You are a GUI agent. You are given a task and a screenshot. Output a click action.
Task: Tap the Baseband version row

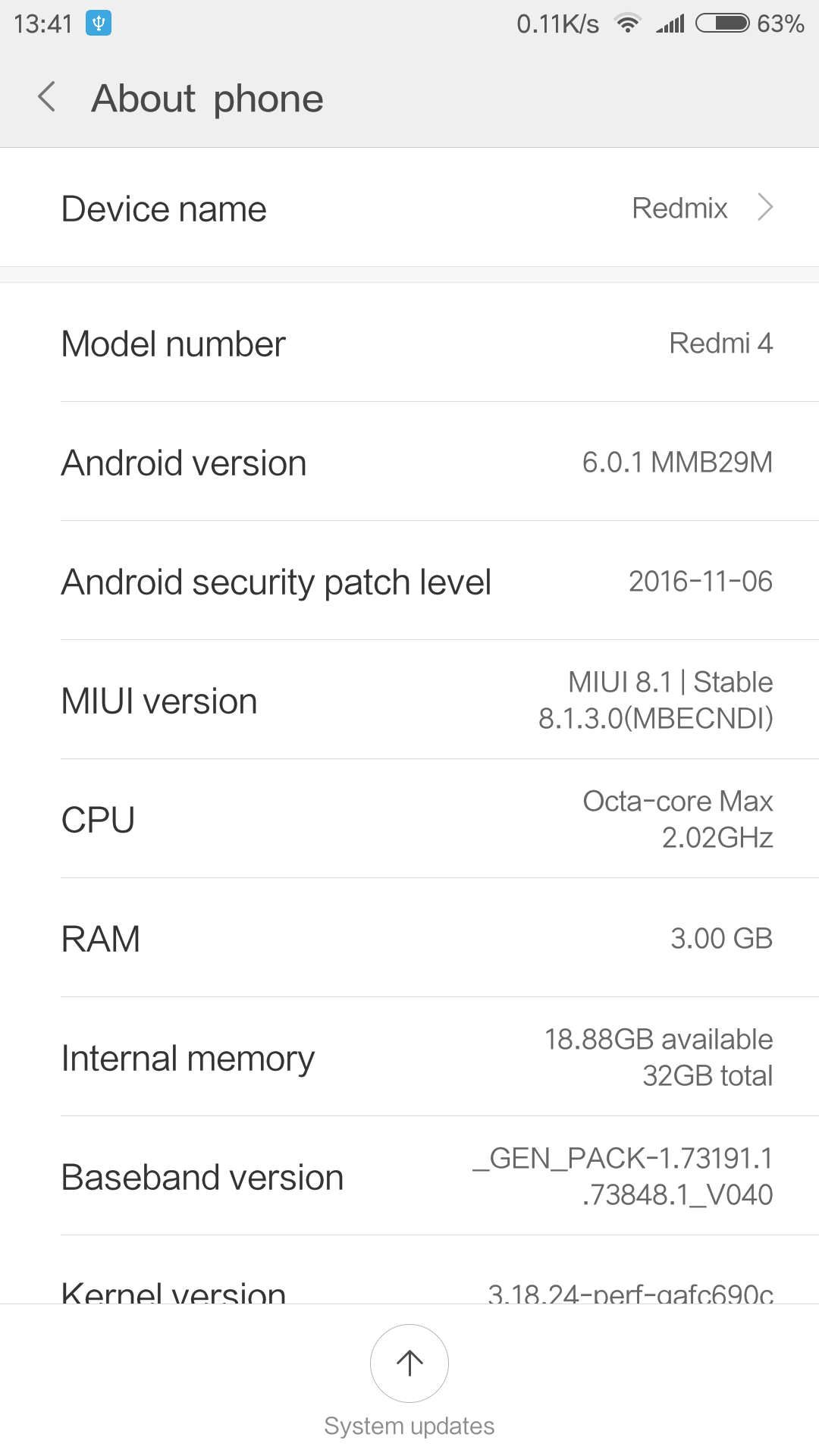pyautogui.click(x=409, y=1176)
